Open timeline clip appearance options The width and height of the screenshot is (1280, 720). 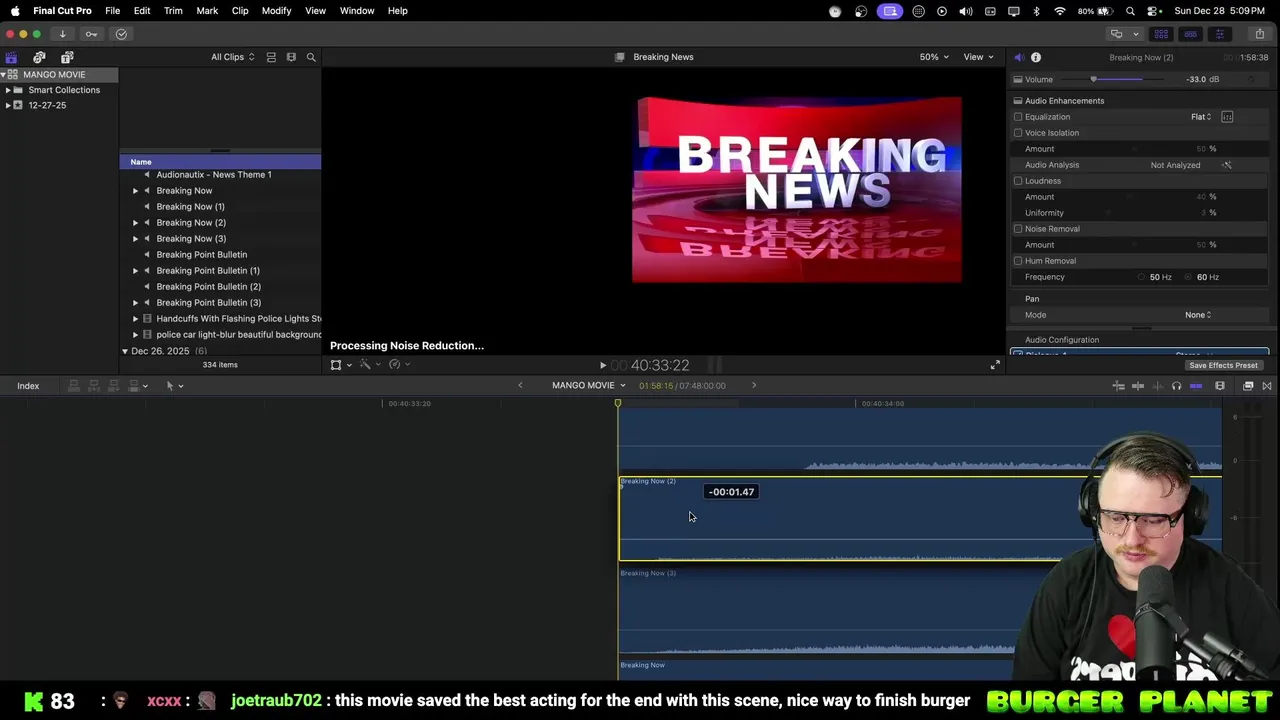[1220, 386]
